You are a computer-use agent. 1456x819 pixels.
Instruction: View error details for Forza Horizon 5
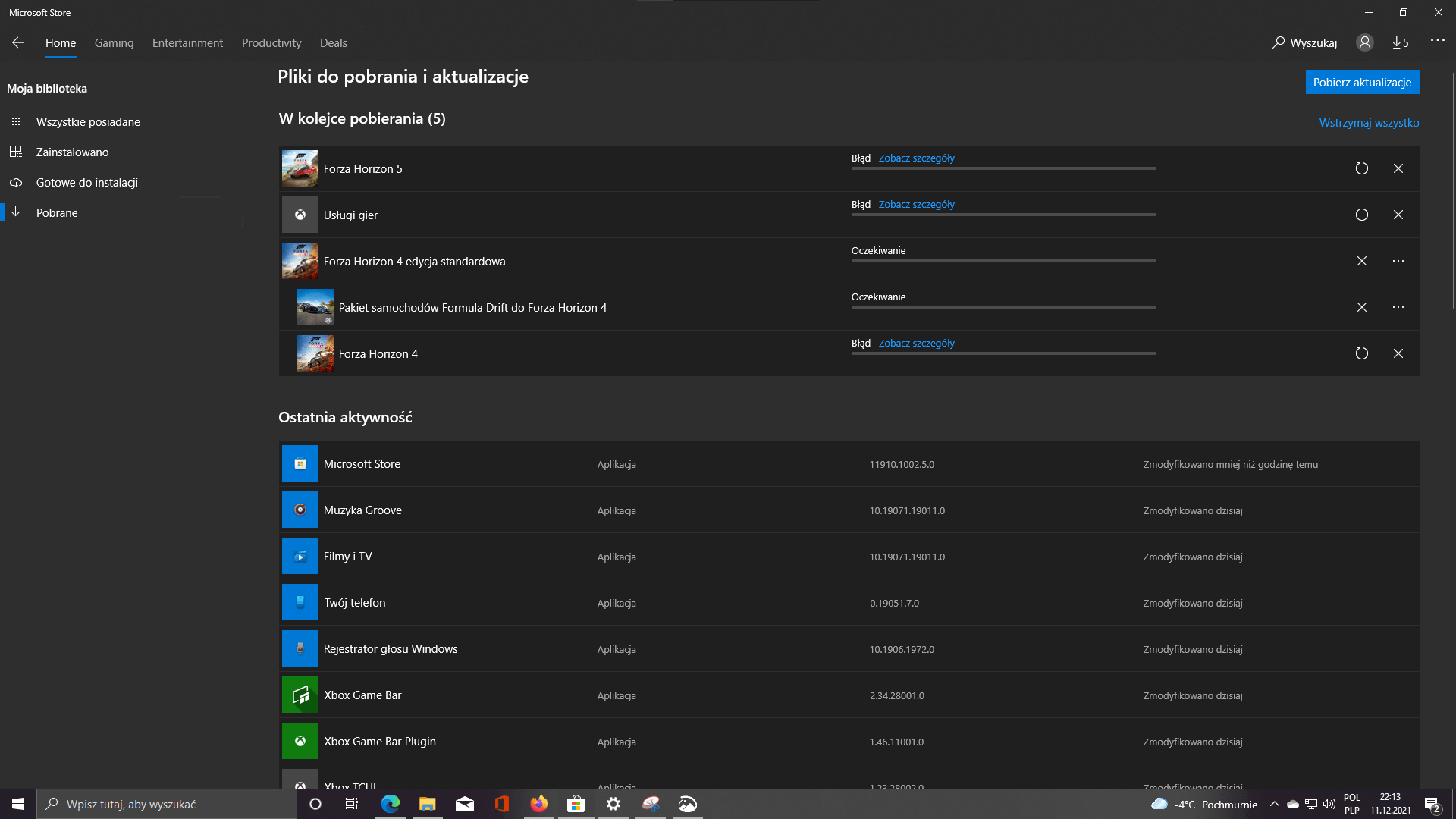coord(916,158)
